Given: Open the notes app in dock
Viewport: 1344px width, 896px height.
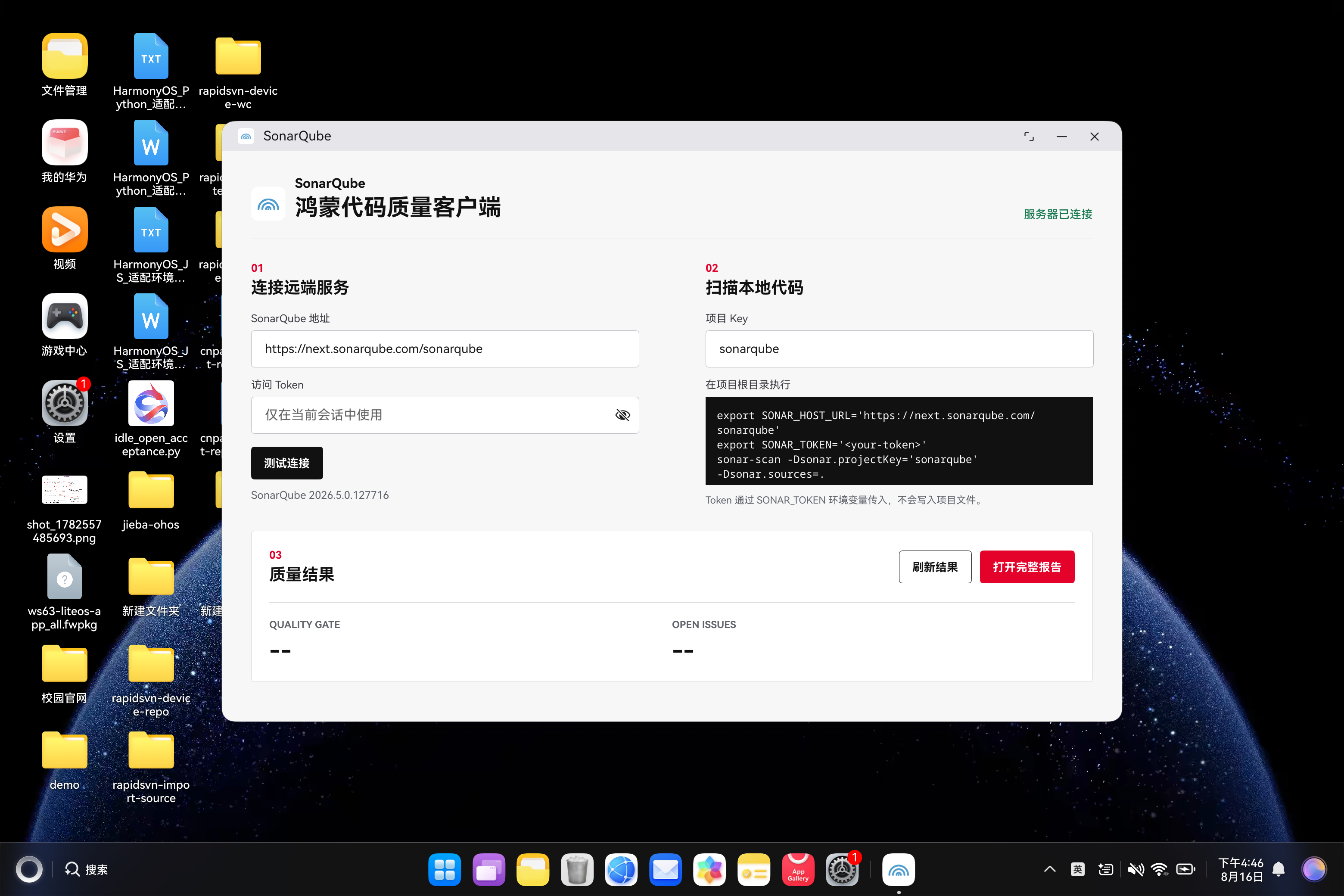Looking at the screenshot, I should [x=754, y=870].
